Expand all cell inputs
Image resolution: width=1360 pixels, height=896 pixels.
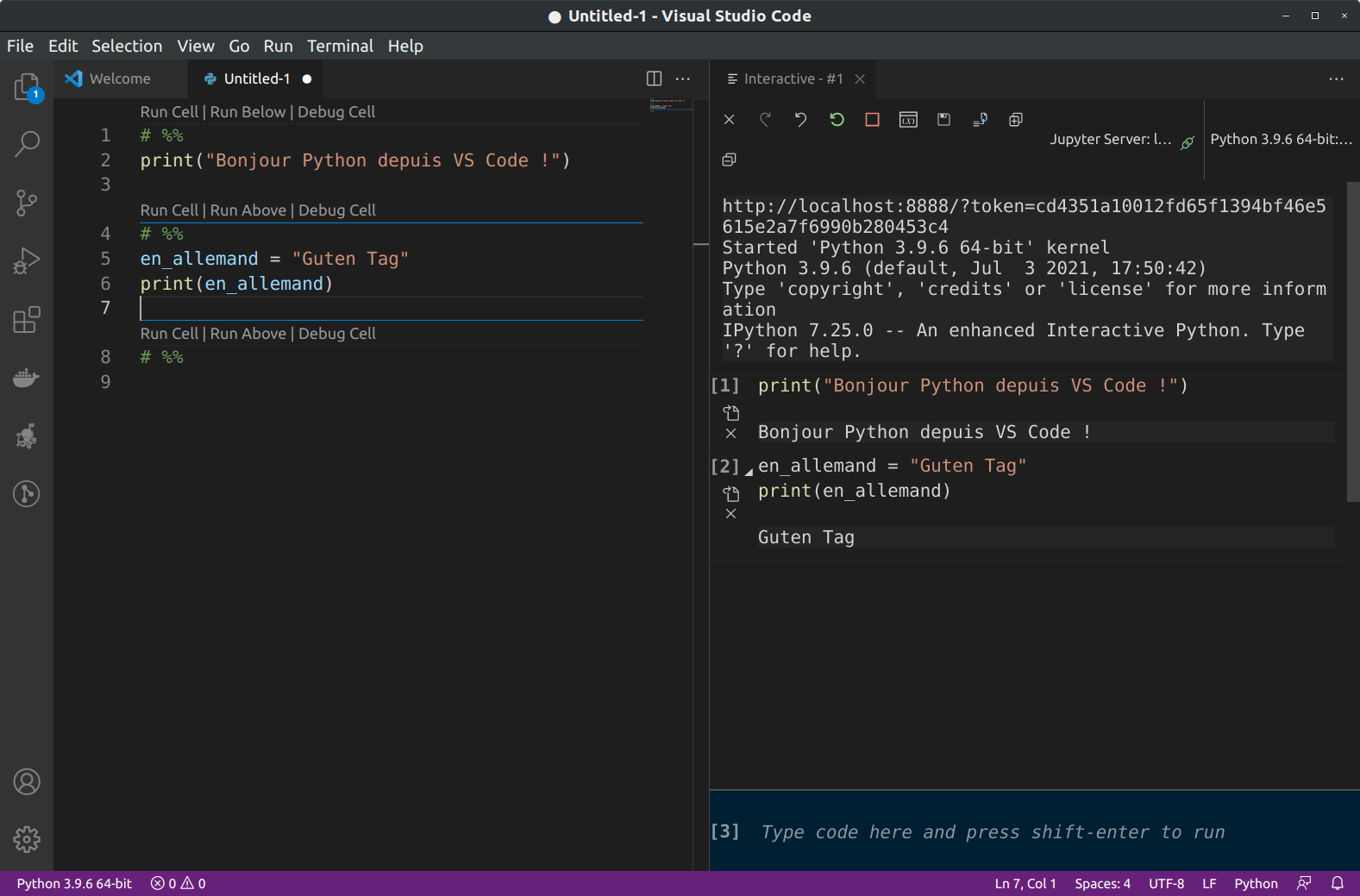tap(1016, 120)
